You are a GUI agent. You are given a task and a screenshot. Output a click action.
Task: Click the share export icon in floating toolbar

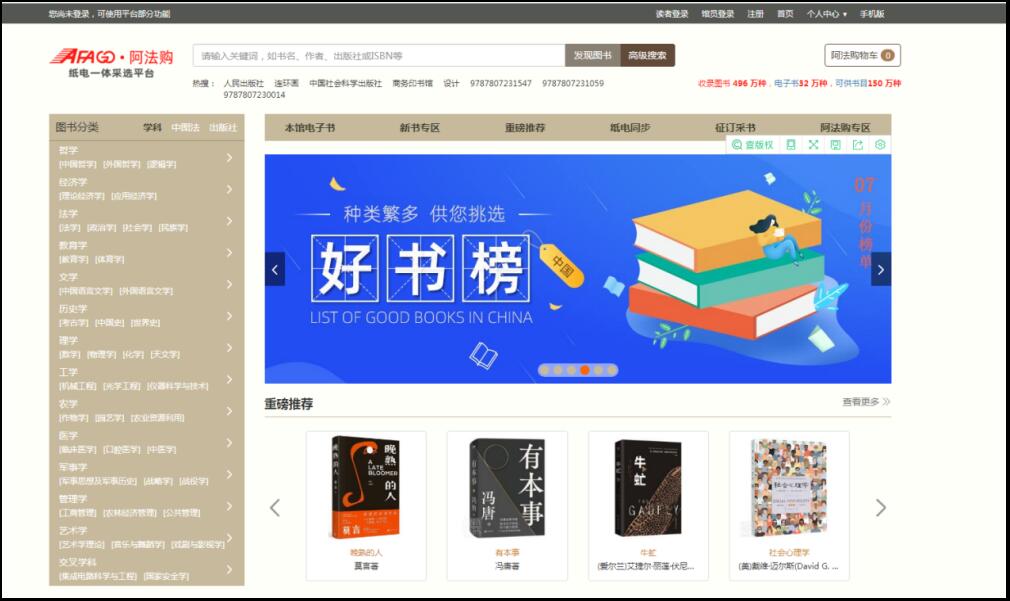click(857, 145)
